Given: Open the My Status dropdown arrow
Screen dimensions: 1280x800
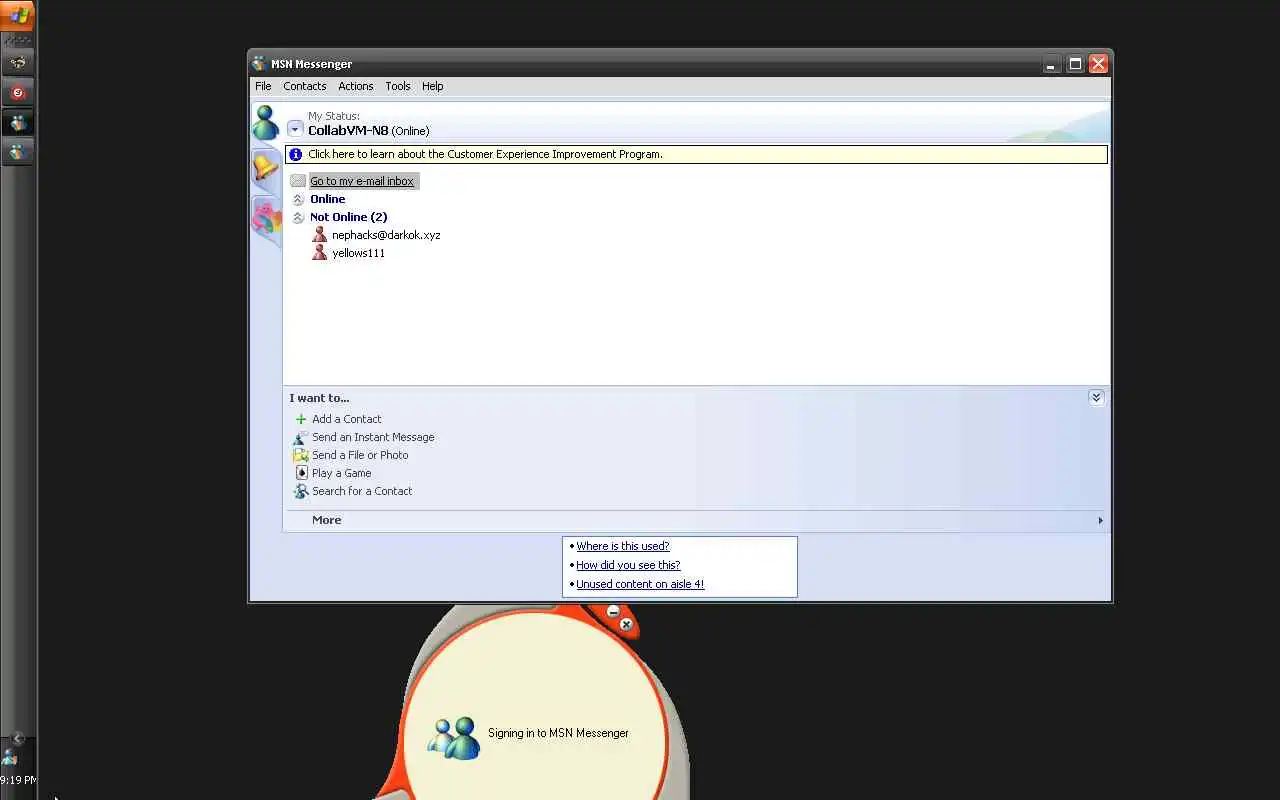Looking at the screenshot, I should 295,129.
